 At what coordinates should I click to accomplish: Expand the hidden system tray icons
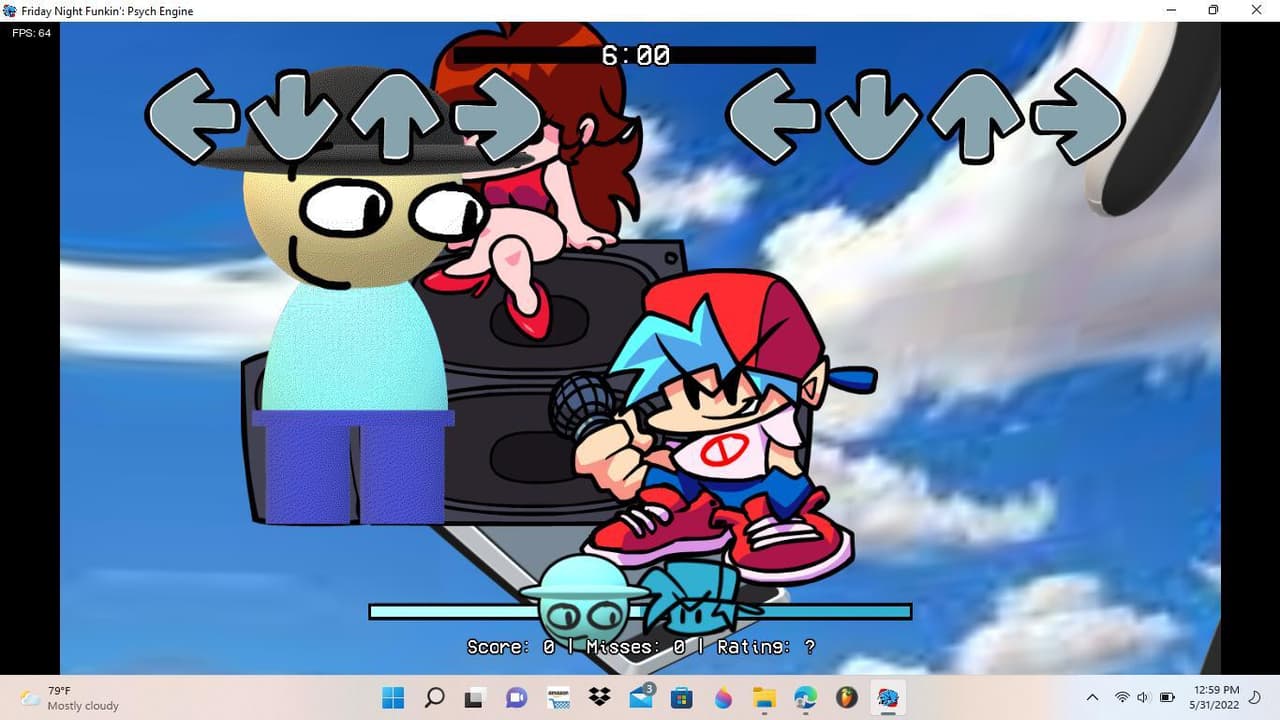click(1092, 697)
